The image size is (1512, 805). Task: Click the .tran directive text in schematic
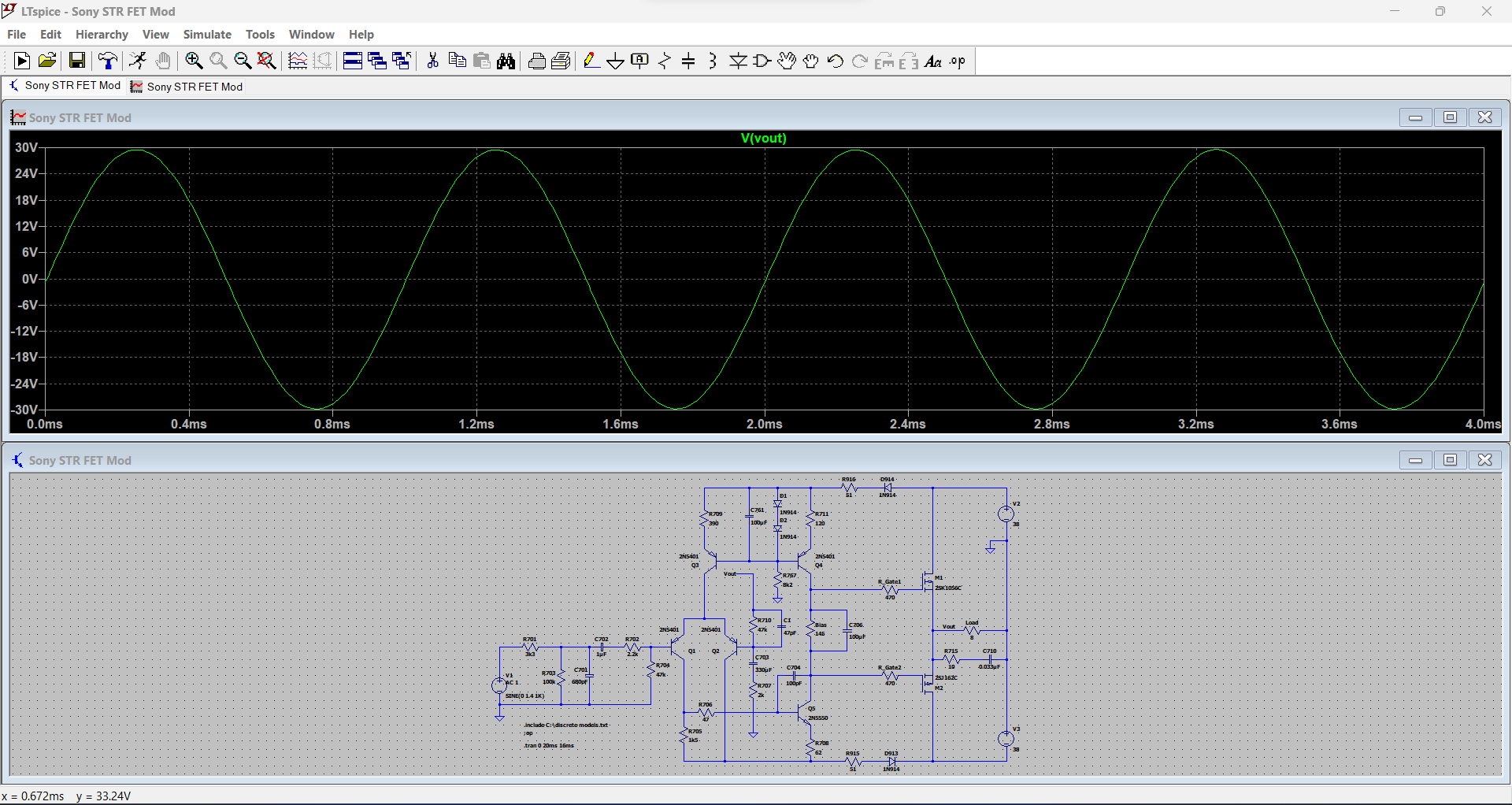click(549, 745)
